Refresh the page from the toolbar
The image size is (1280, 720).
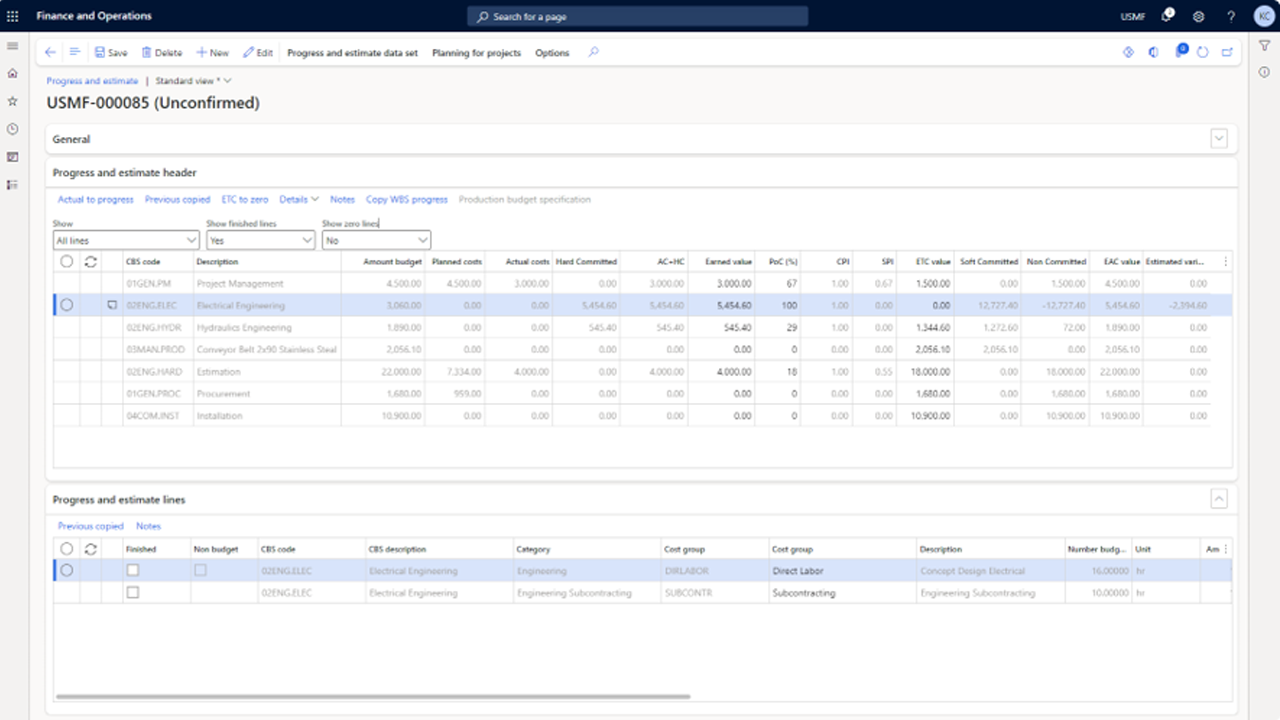1203,53
